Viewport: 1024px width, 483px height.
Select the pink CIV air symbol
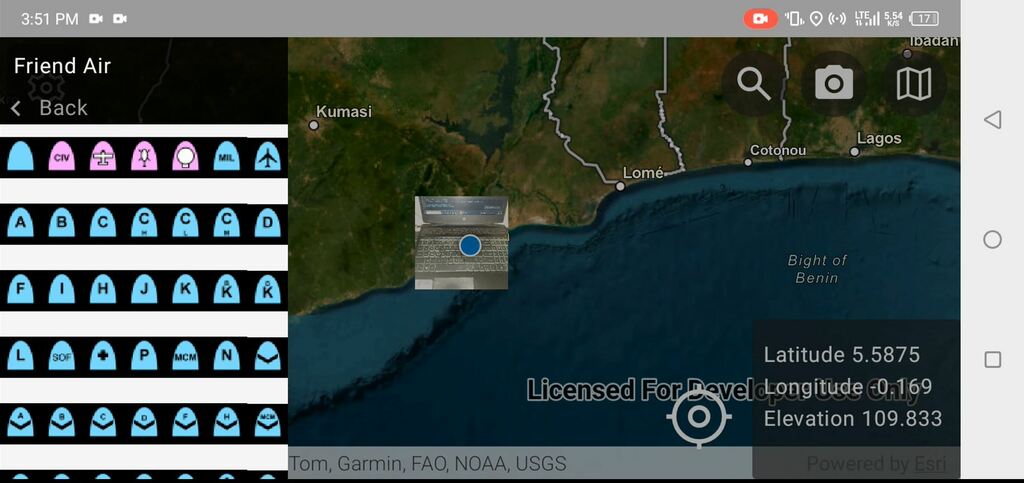tap(62, 156)
